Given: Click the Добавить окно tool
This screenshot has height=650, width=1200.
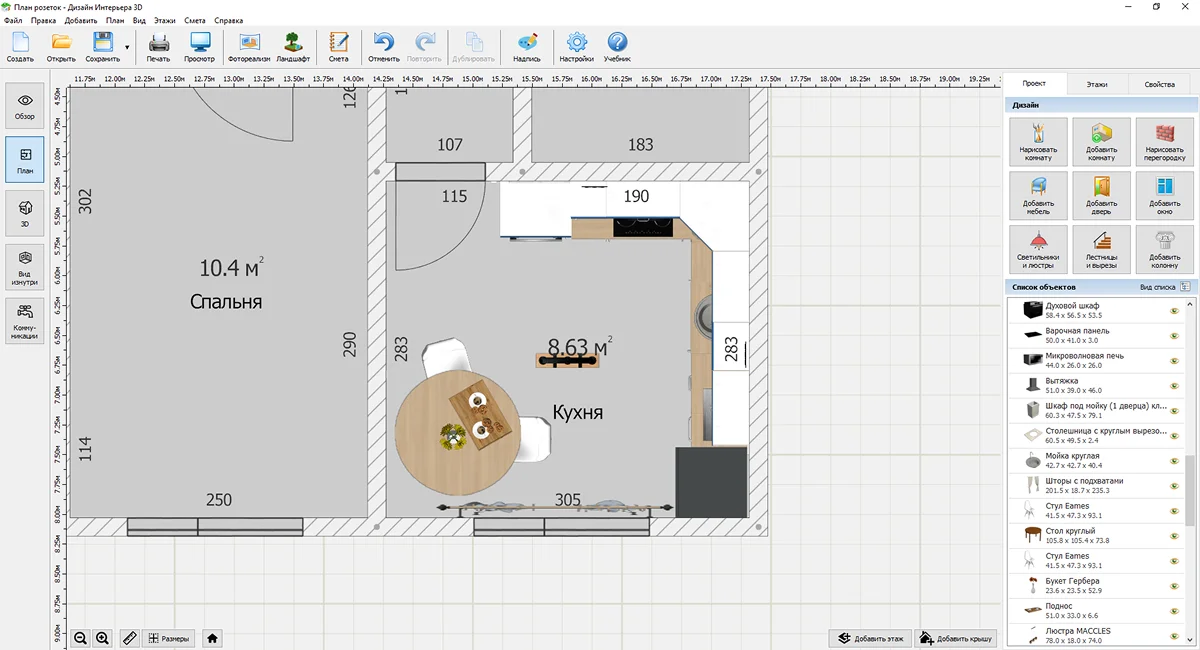Looking at the screenshot, I should click(1164, 196).
